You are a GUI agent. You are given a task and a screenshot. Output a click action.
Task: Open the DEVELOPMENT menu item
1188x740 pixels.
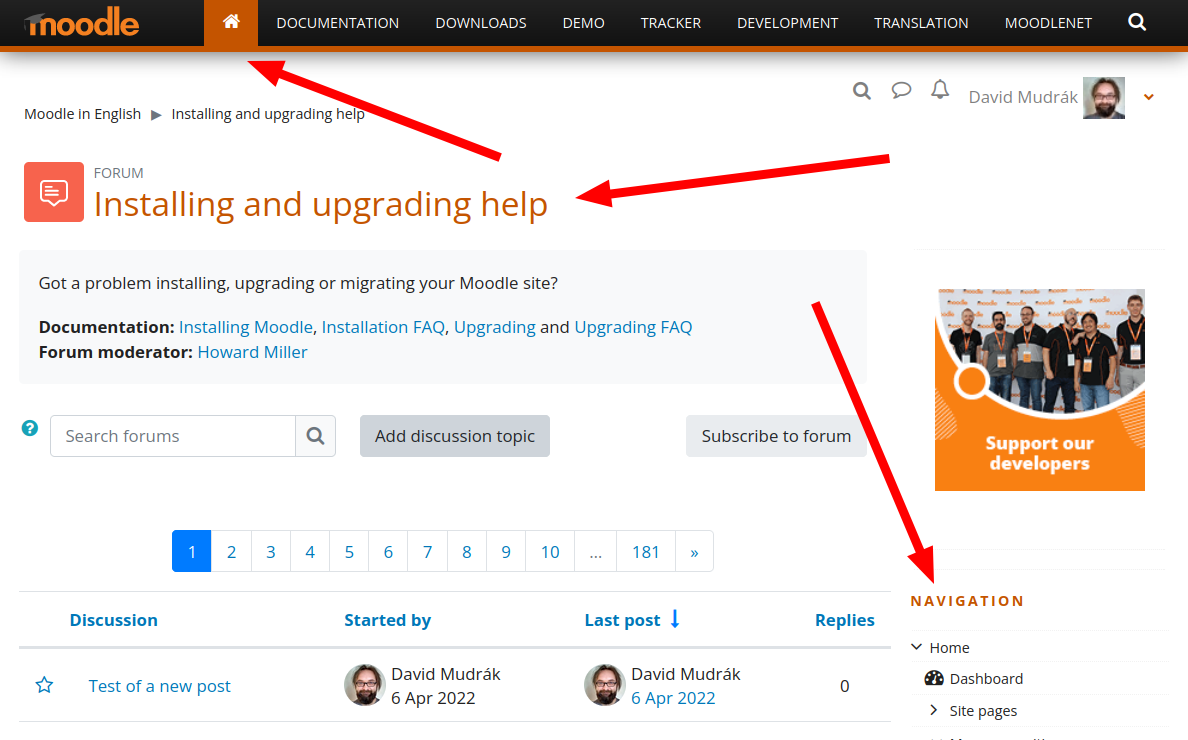(787, 23)
